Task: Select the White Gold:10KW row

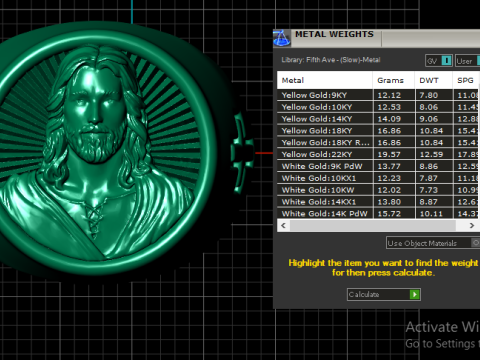Action: pyautogui.click(x=378, y=190)
